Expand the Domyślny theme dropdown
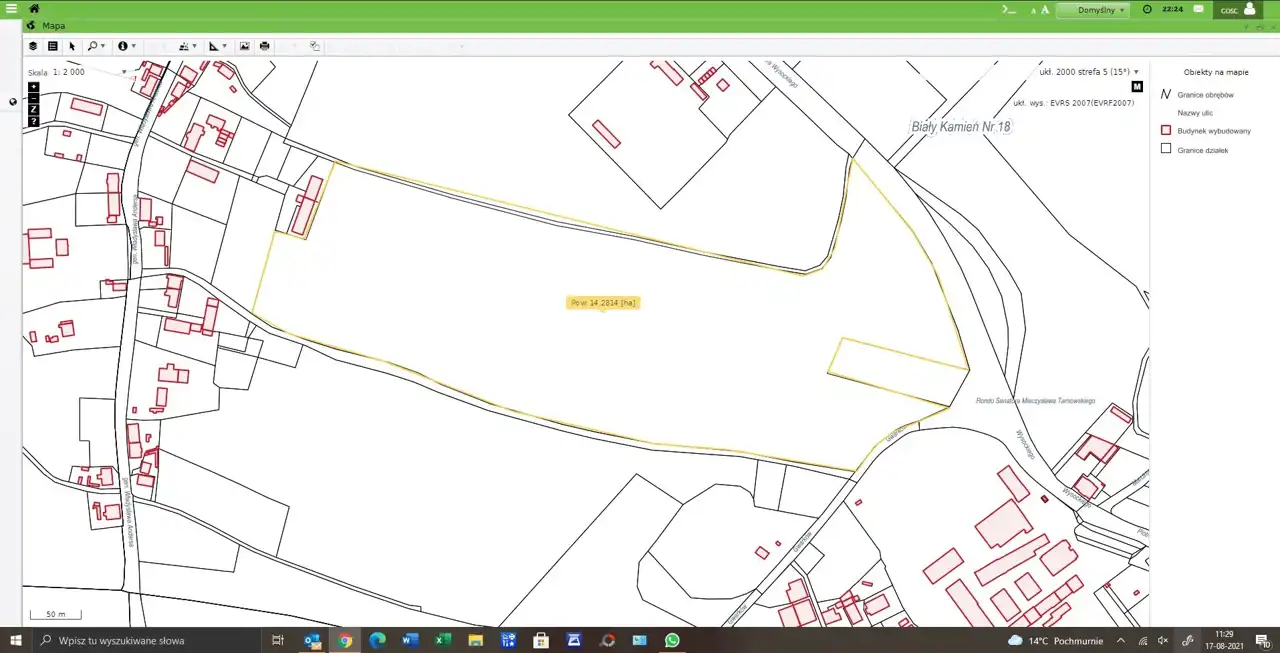Screen dimensions: 1280x653 (1092, 10)
